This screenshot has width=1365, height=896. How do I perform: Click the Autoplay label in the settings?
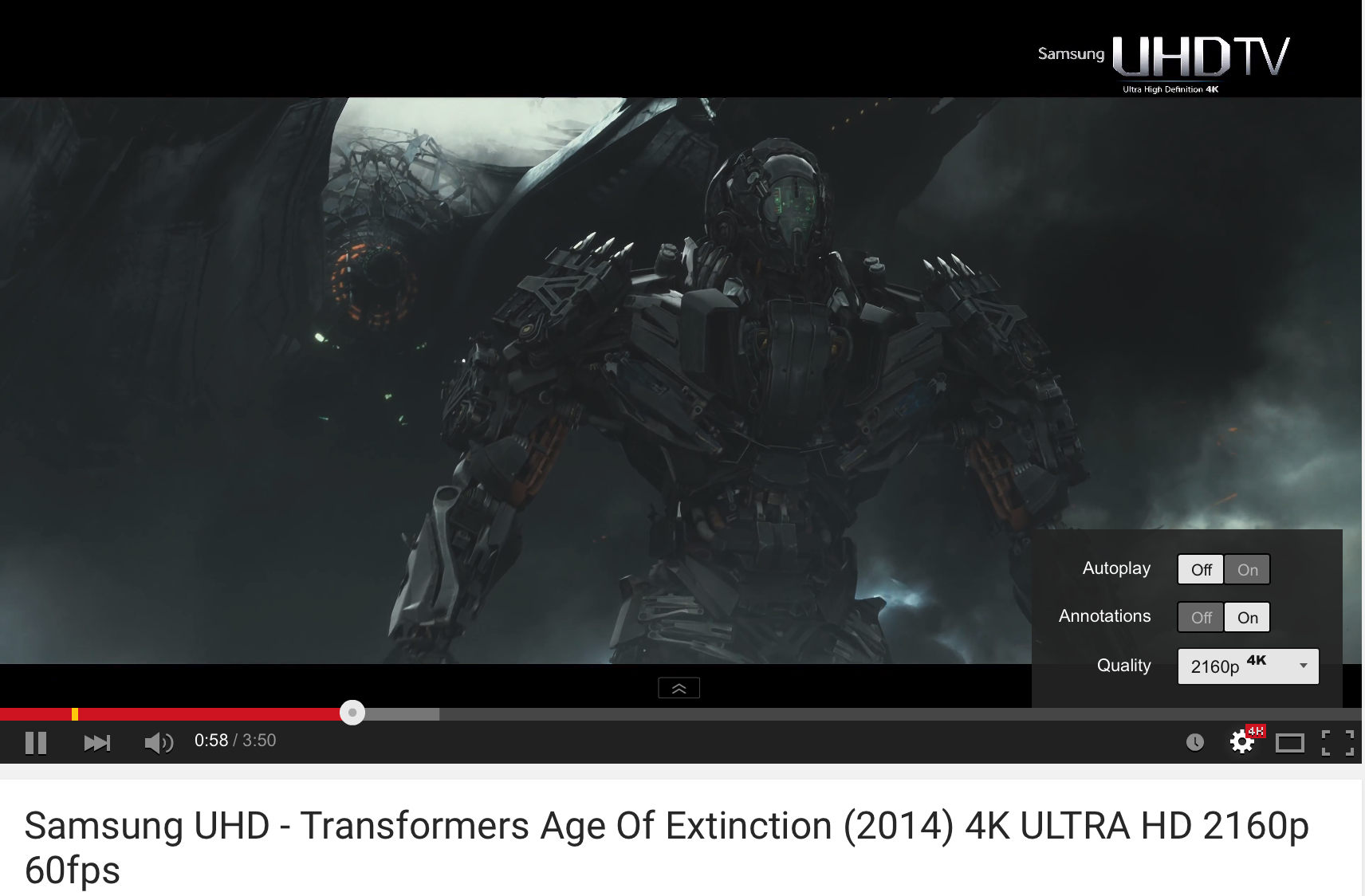tap(1116, 568)
